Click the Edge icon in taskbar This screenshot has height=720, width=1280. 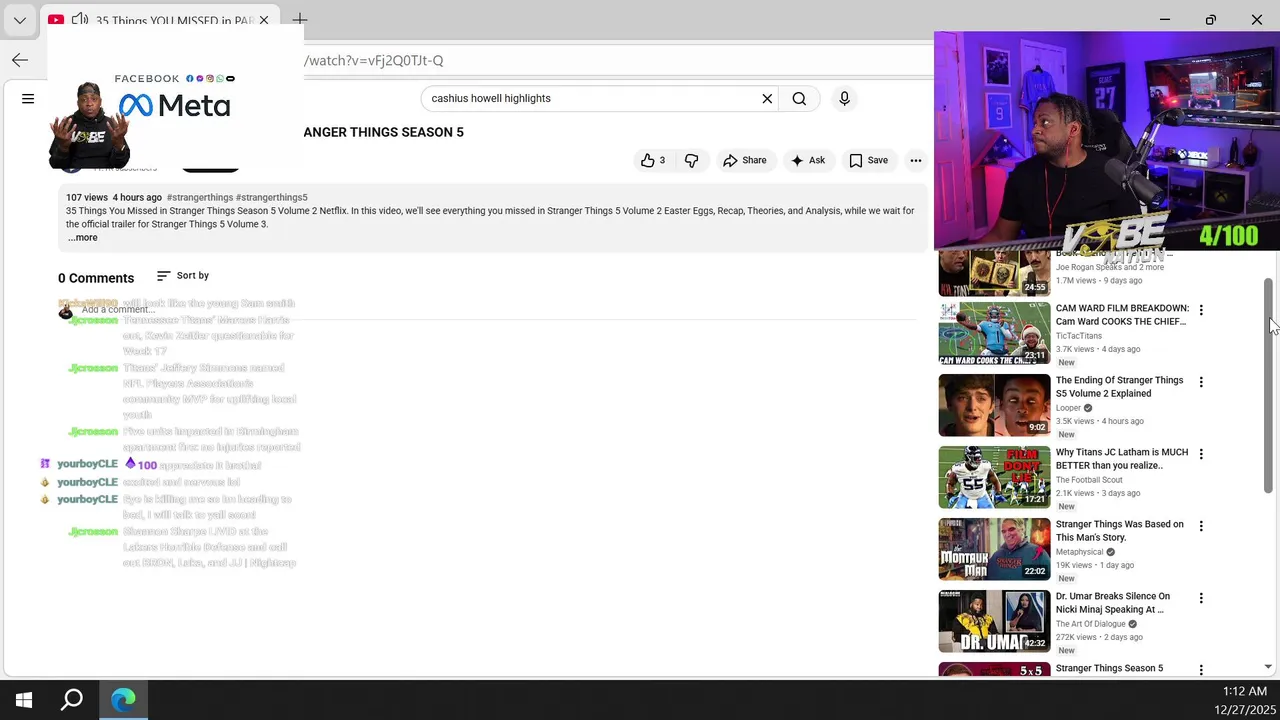click(x=123, y=700)
